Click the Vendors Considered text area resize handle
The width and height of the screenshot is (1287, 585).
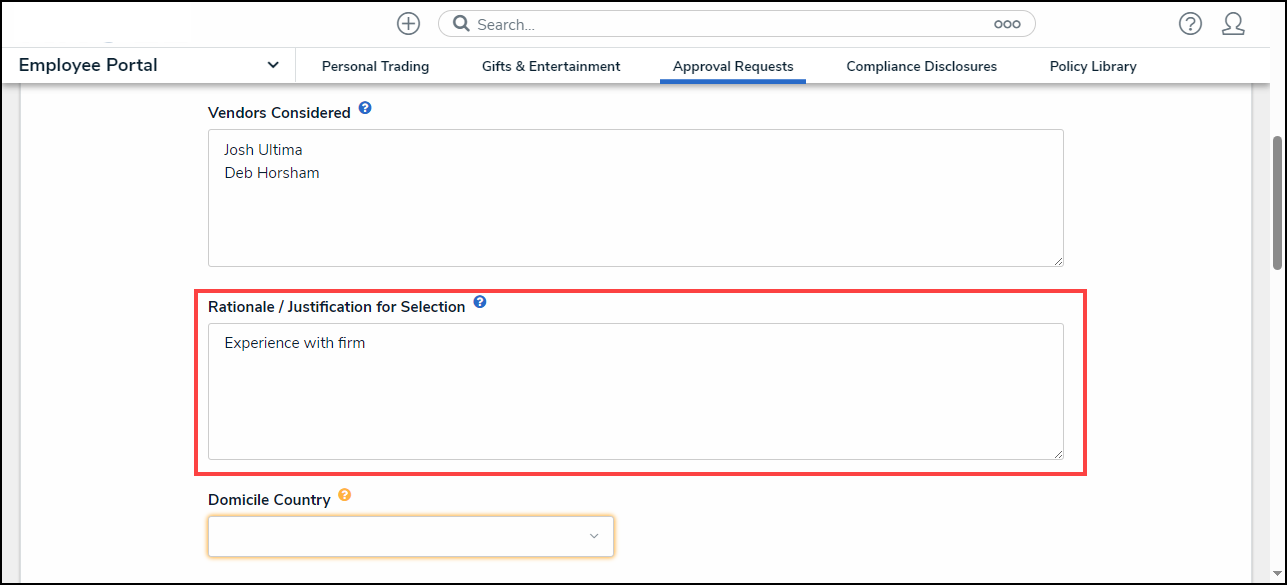pos(1057,260)
